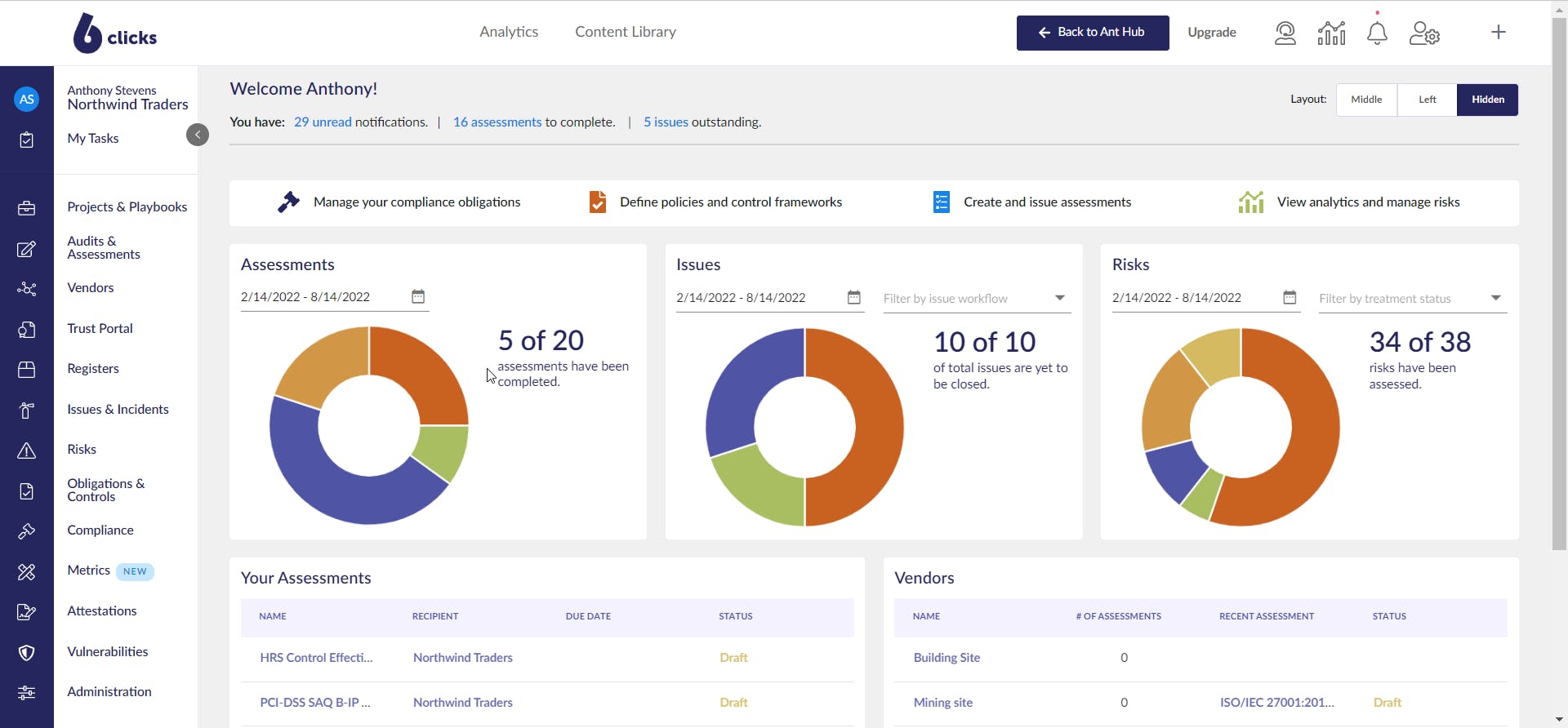Open the Analytics tab
This screenshot has height=728, width=1568.
509,32
